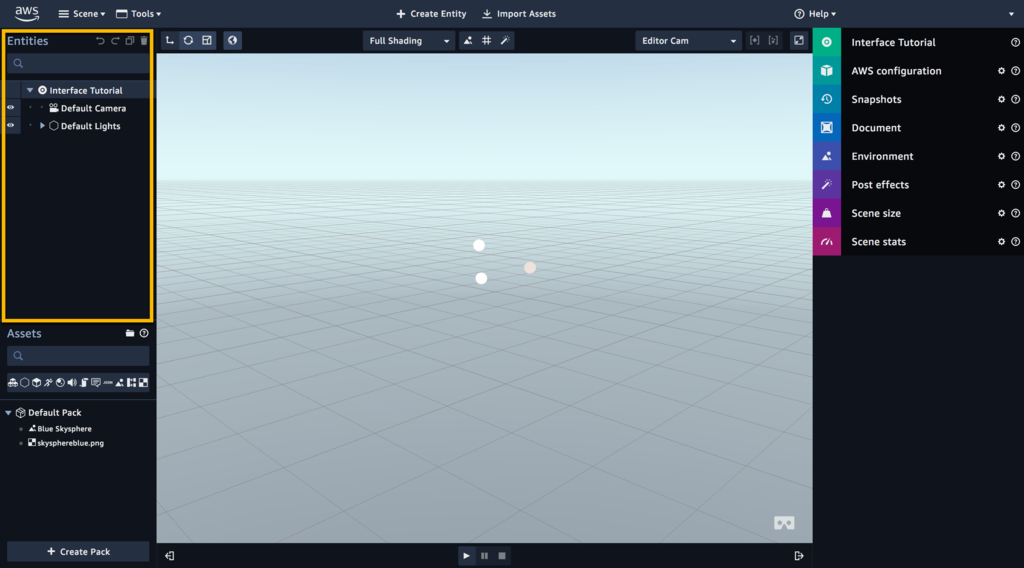
Task: Click the frame all entities icon
Action: (x=773, y=40)
